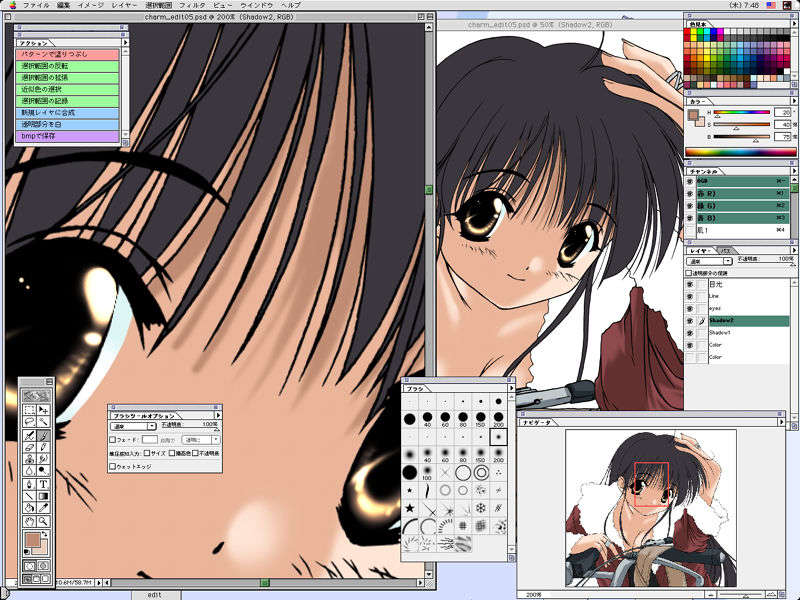Open the Layers palette flyout arrow
Image resolution: width=800 pixels, height=600 pixels.
tap(793, 251)
